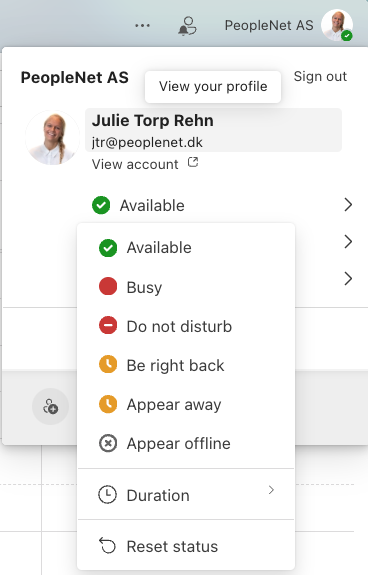Viewport: 368px width, 575px height.
Task: Open the Duration submenu
Action: (186, 495)
